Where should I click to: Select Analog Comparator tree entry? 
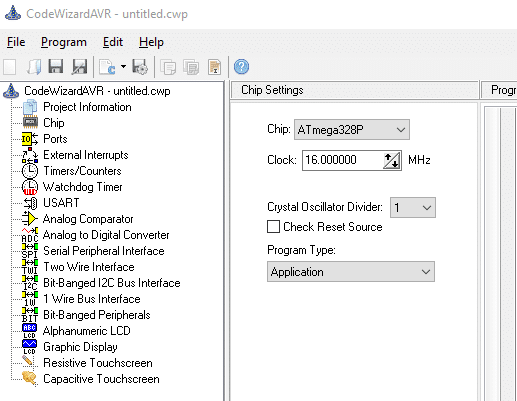88,219
